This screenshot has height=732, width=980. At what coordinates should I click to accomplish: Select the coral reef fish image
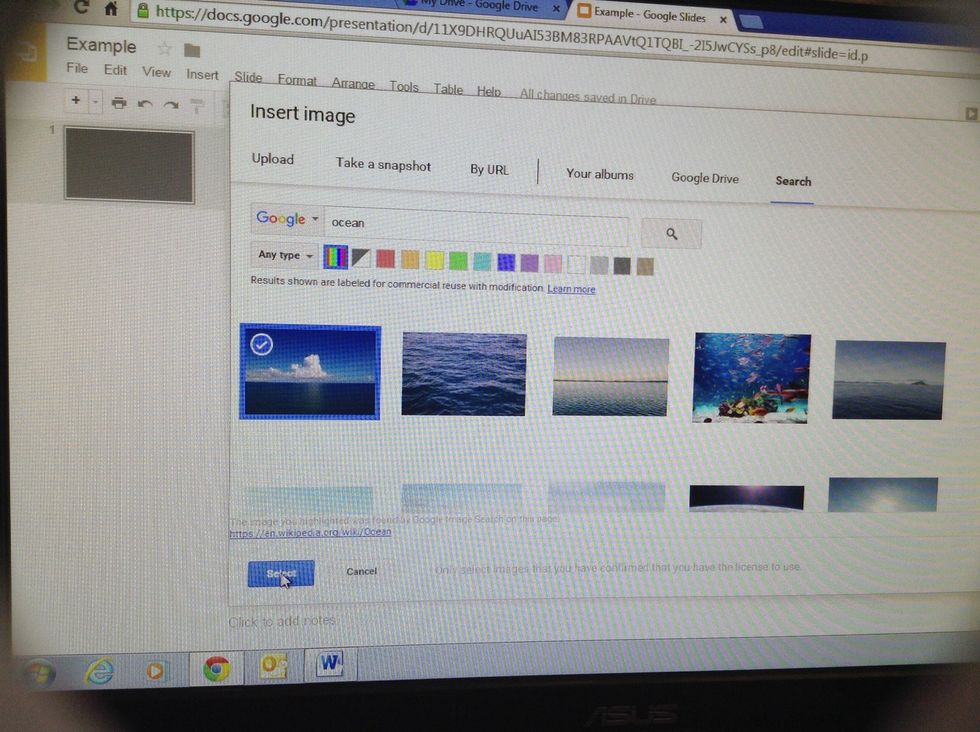pos(751,378)
